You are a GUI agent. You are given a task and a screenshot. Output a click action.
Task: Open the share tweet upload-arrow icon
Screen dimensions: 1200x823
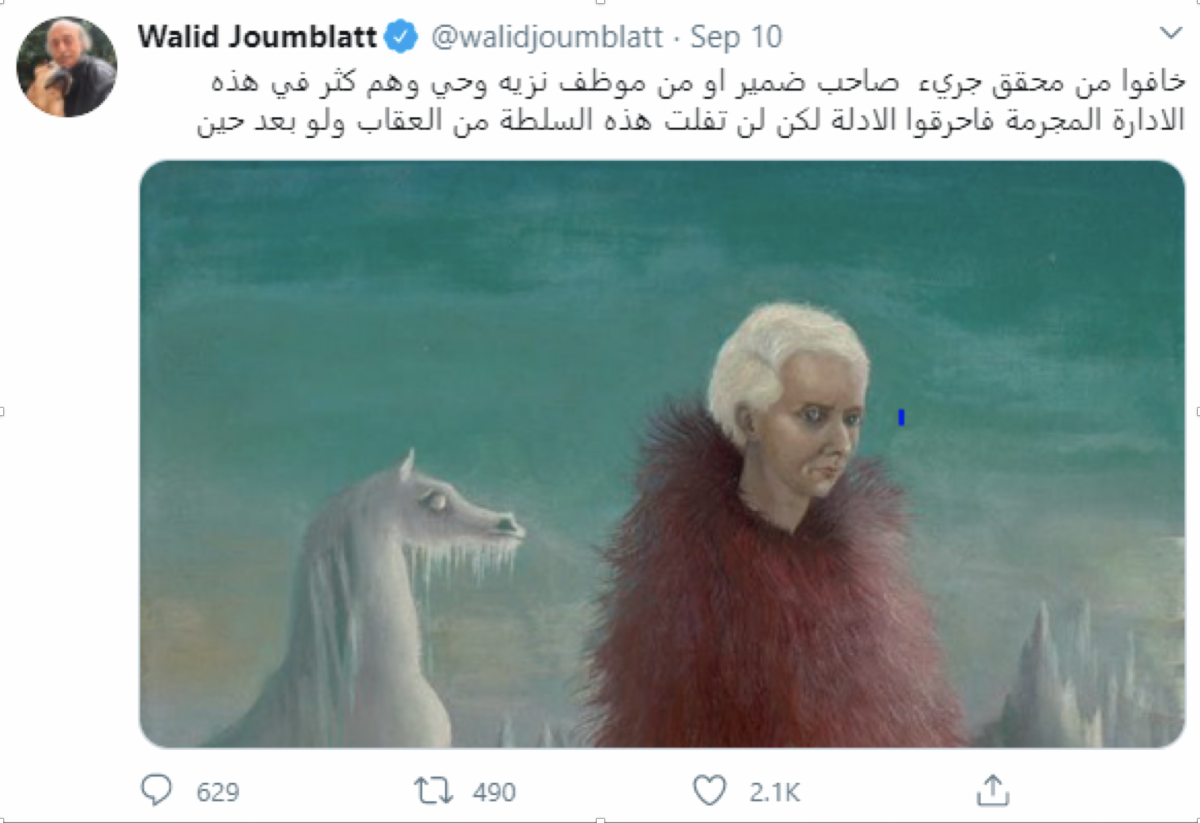coord(991,789)
